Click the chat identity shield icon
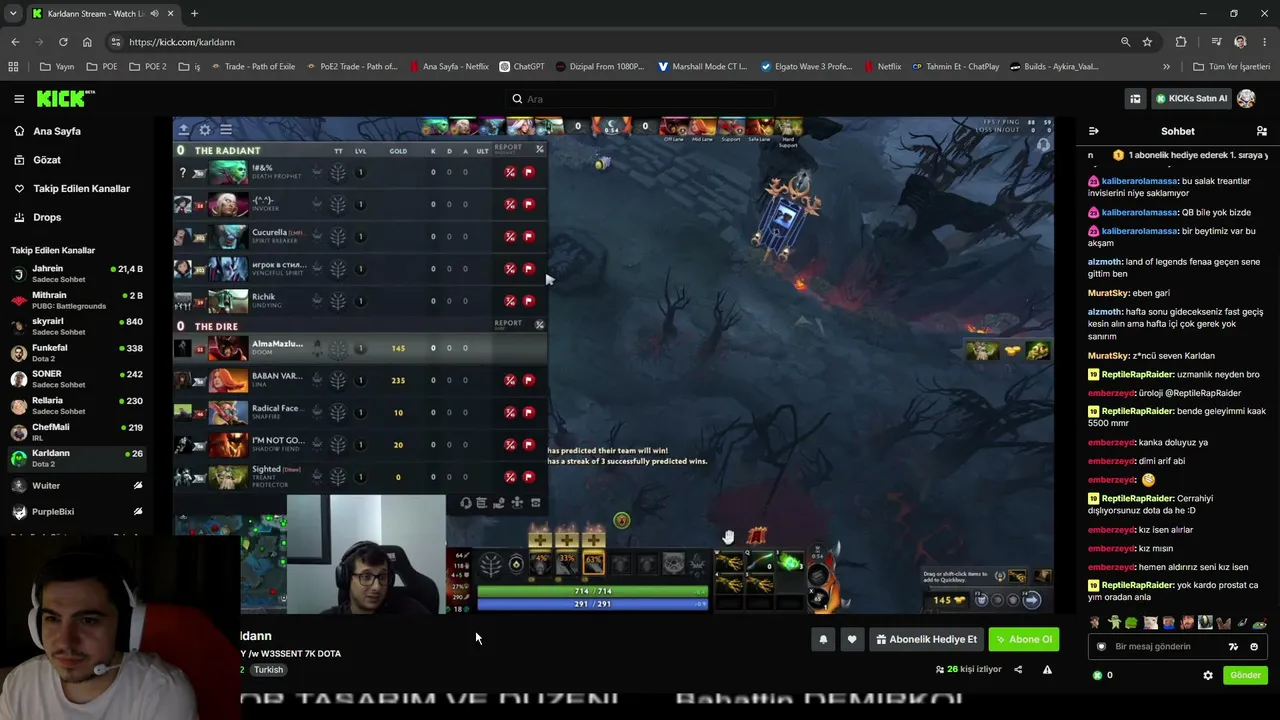Screen dimensions: 1280x720 point(1101,647)
